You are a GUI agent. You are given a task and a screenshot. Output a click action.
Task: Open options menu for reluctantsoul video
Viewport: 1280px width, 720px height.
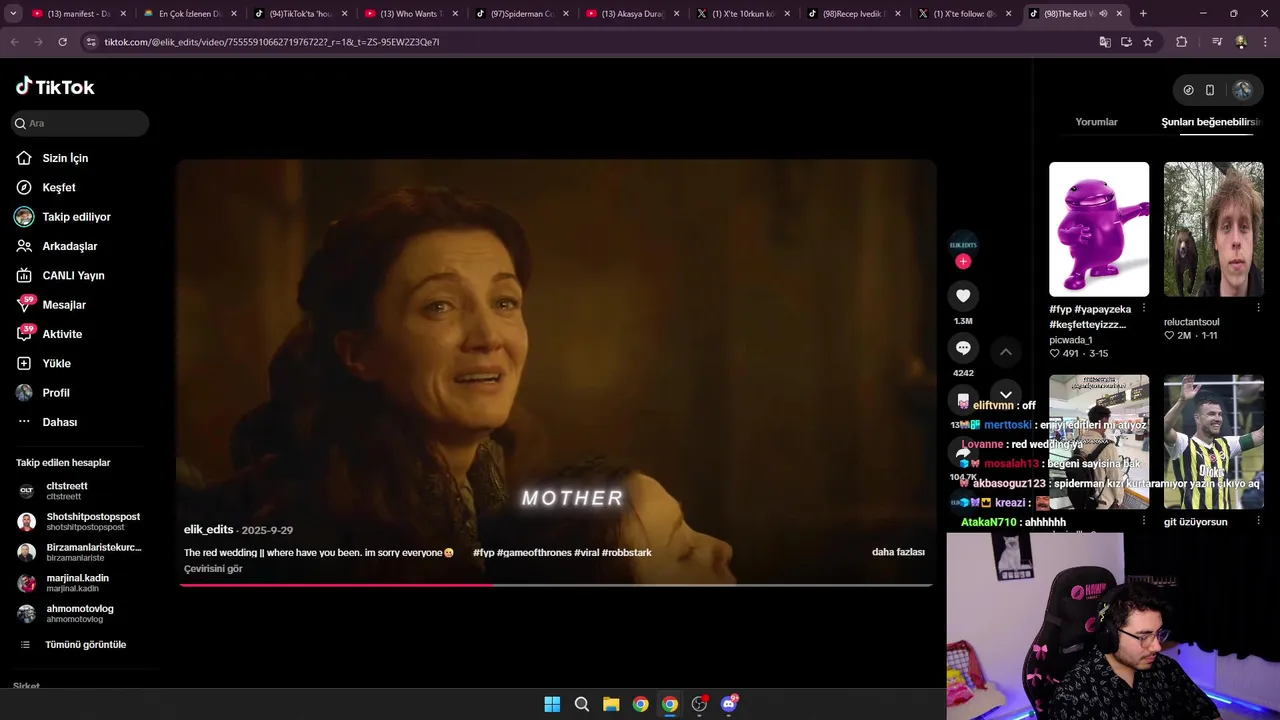point(1258,308)
